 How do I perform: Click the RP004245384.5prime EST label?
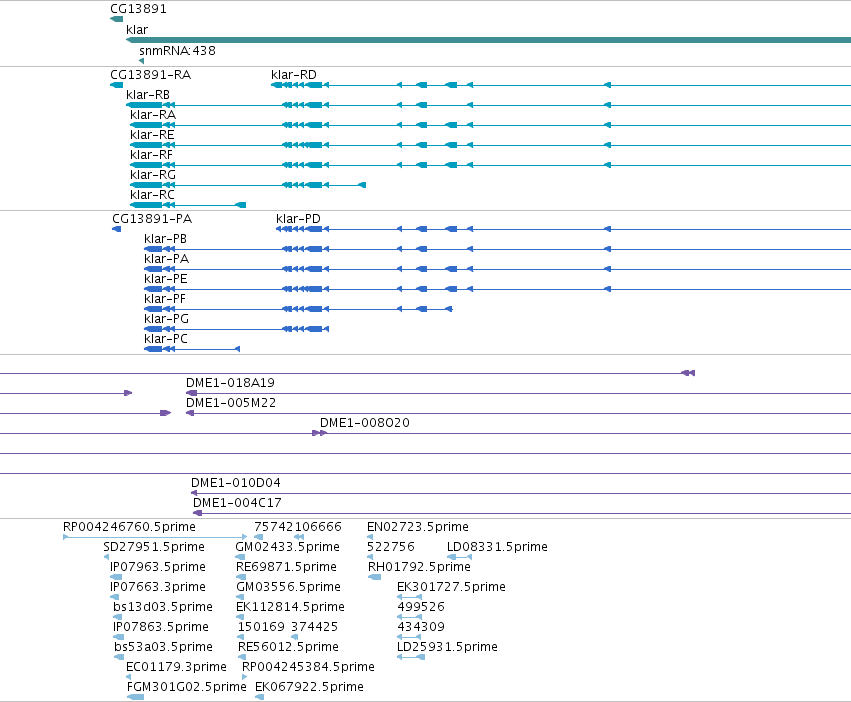click(308, 667)
